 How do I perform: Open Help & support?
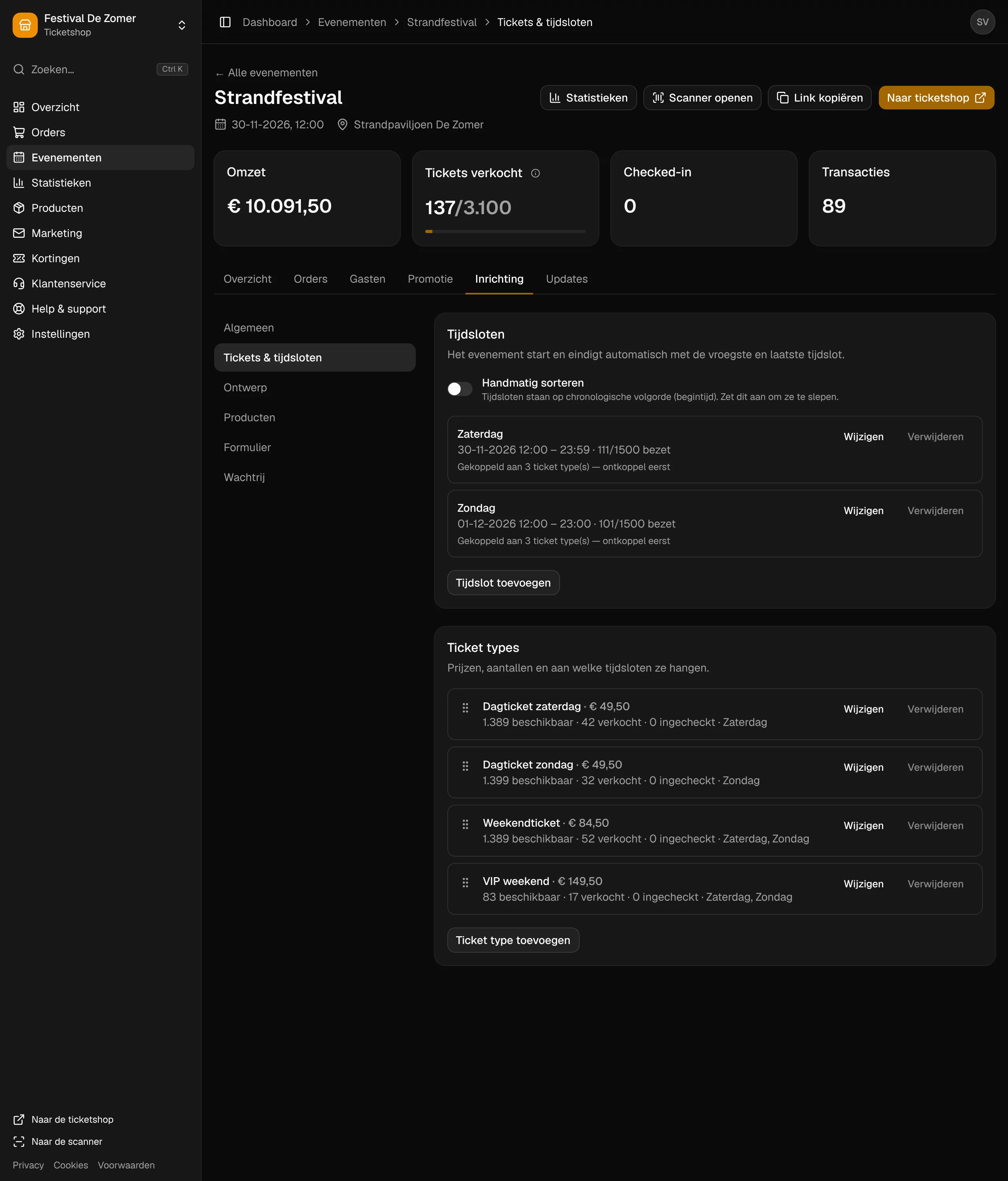point(100,309)
